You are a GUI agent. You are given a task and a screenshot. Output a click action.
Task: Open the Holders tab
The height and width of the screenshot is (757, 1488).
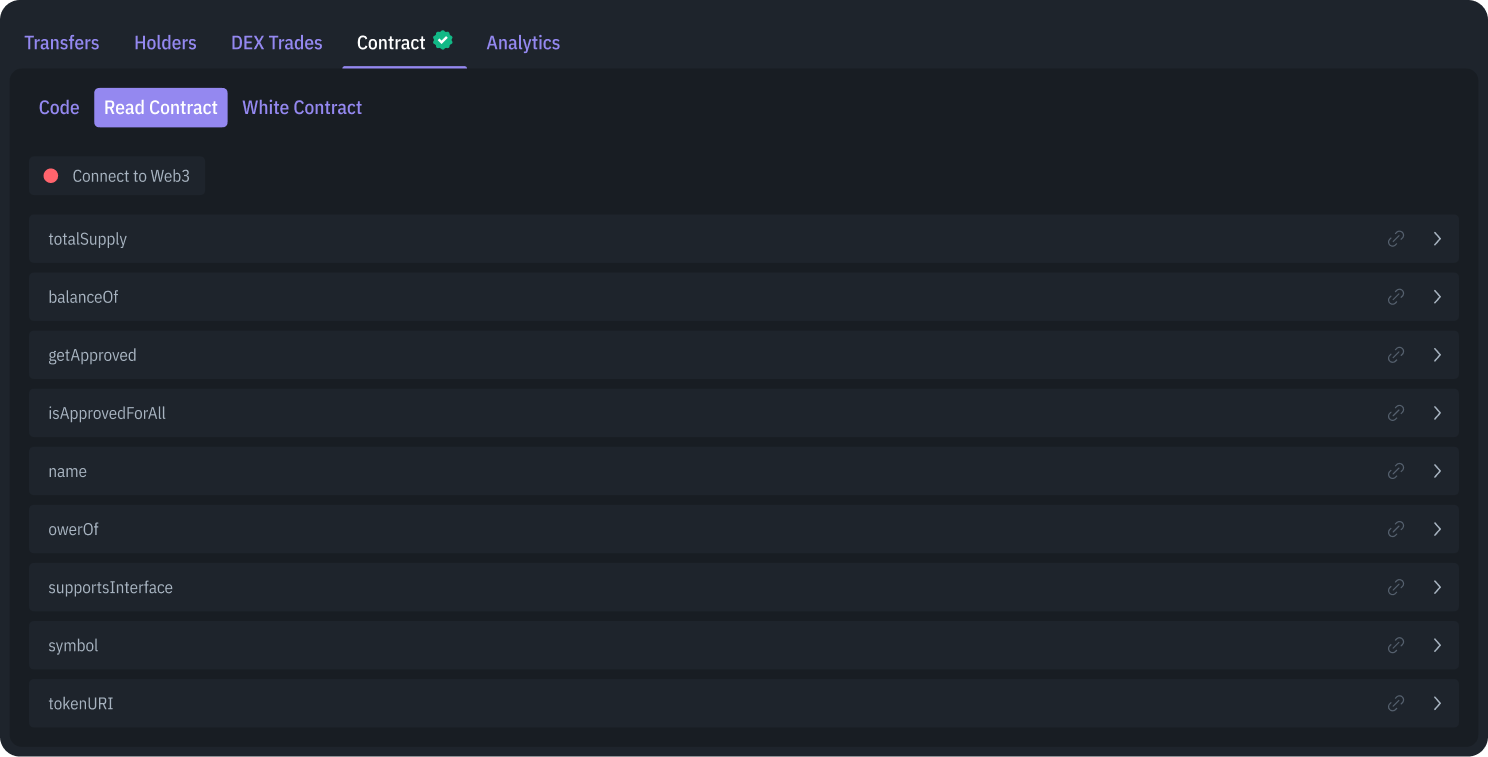point(165,43)
